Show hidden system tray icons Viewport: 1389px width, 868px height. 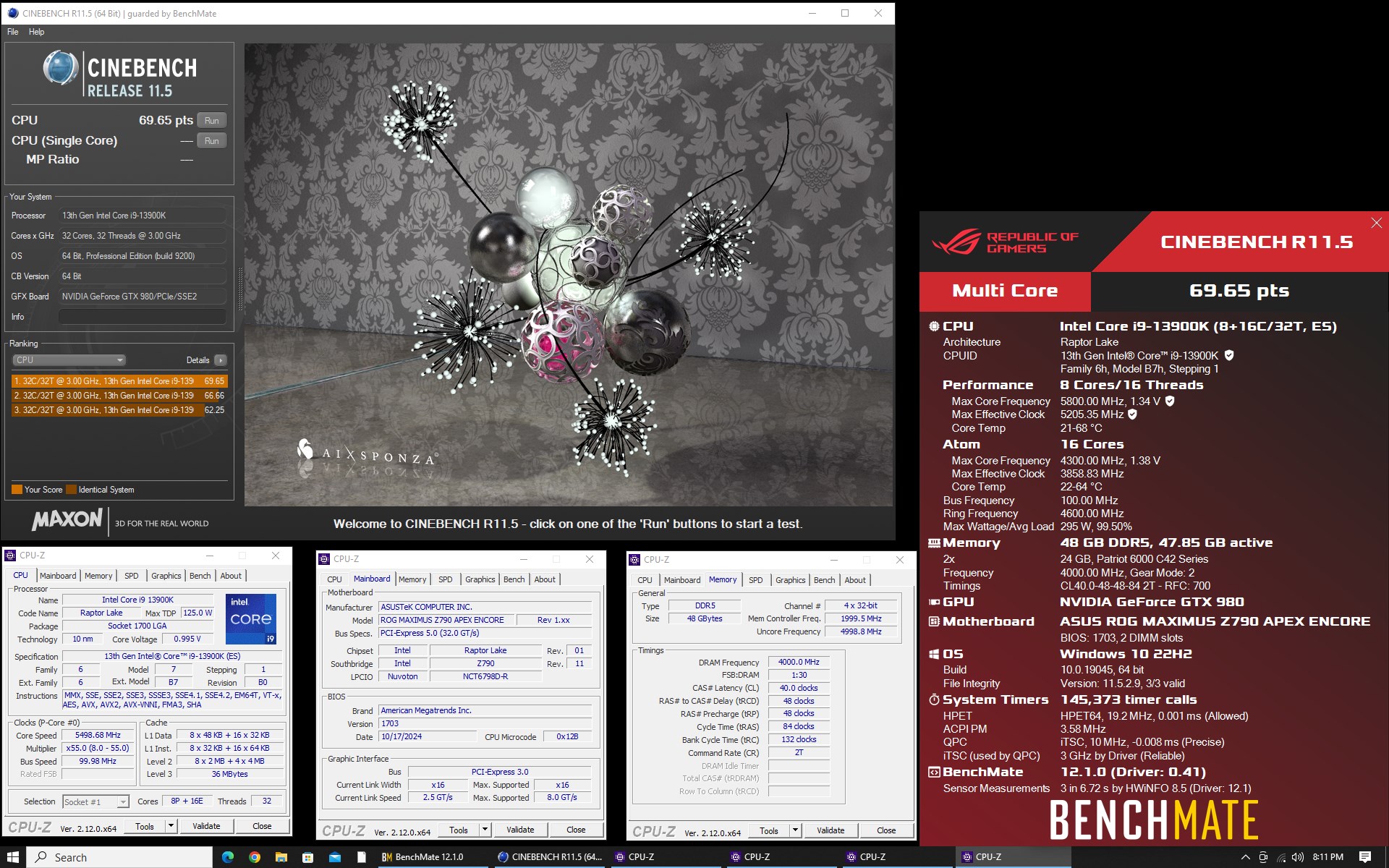1246,857
